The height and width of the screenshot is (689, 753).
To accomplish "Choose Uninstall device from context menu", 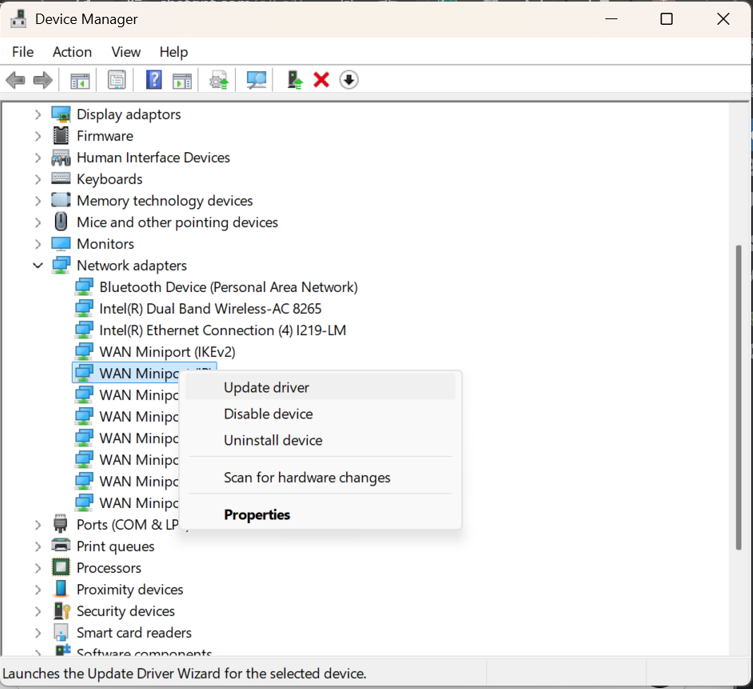I will point(320,440).
